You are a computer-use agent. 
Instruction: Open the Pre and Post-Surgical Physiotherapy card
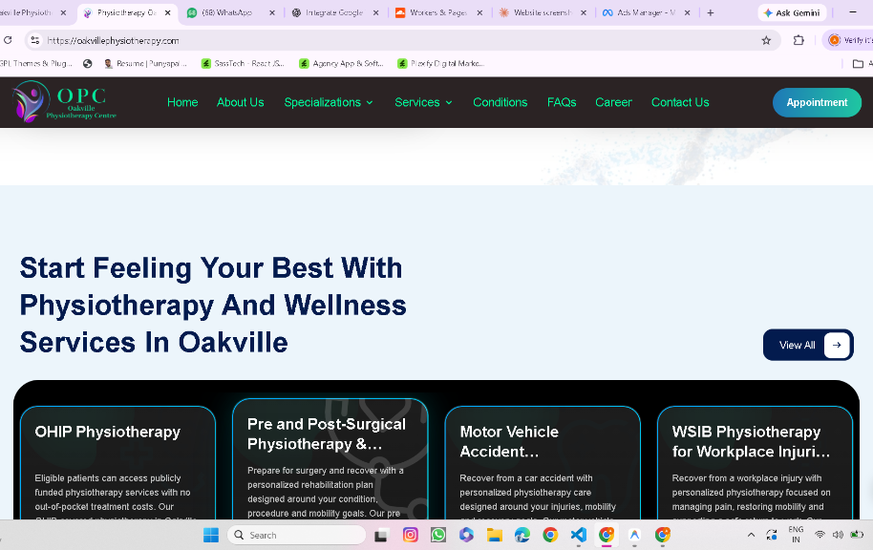(330, 459)
